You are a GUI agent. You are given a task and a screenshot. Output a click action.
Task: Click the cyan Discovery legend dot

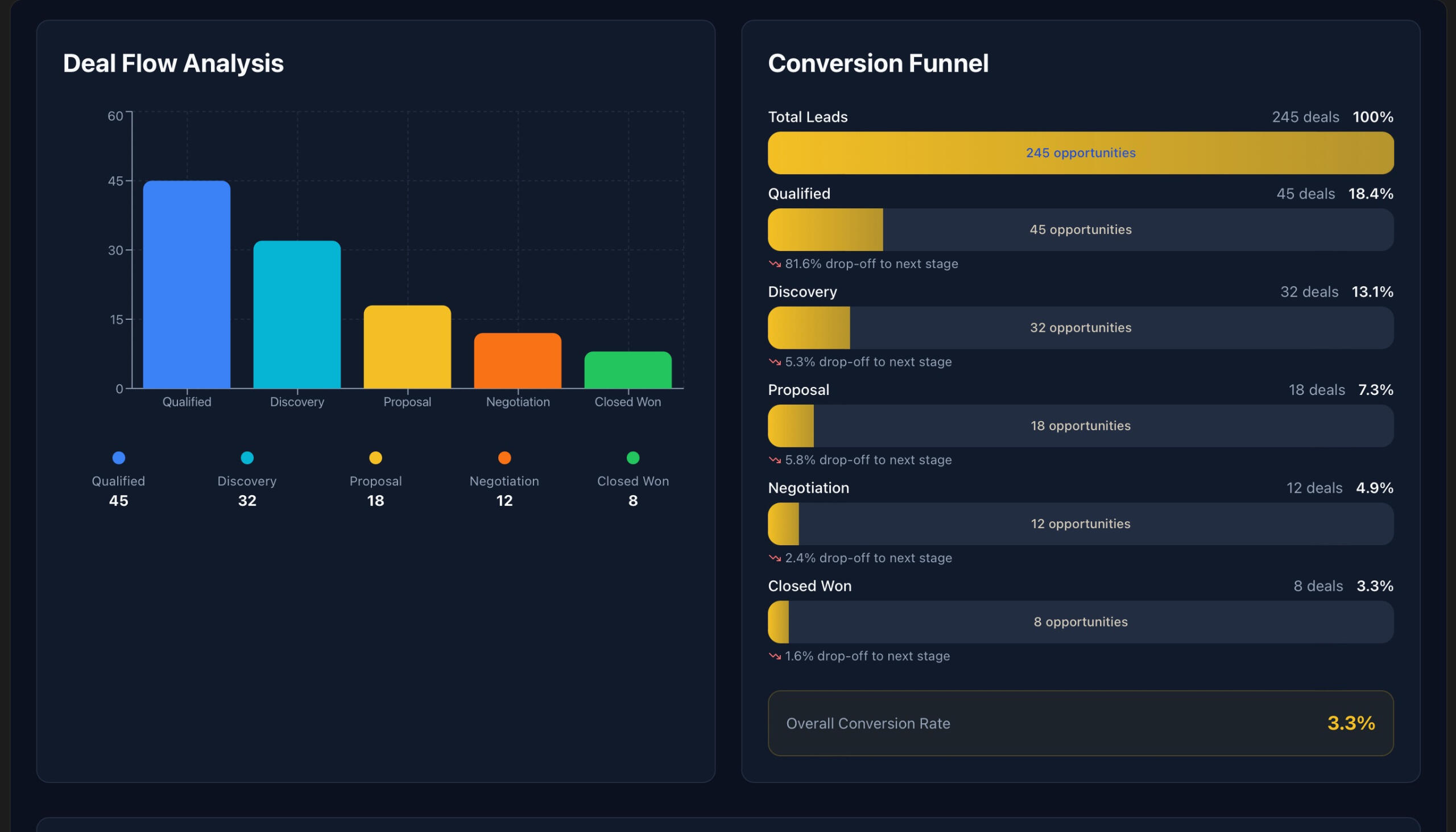tap(247, 458)
